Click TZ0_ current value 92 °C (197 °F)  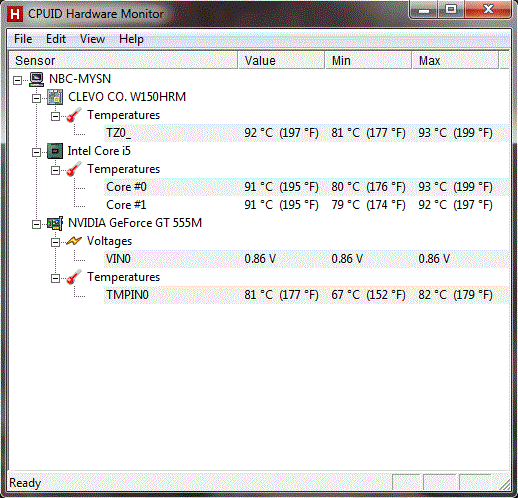click(281, 133)
